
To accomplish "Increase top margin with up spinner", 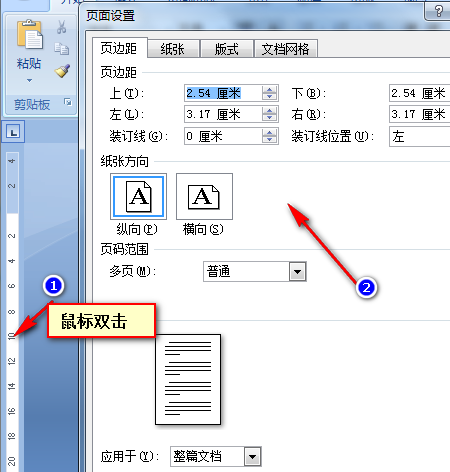I will click(269, 89).
